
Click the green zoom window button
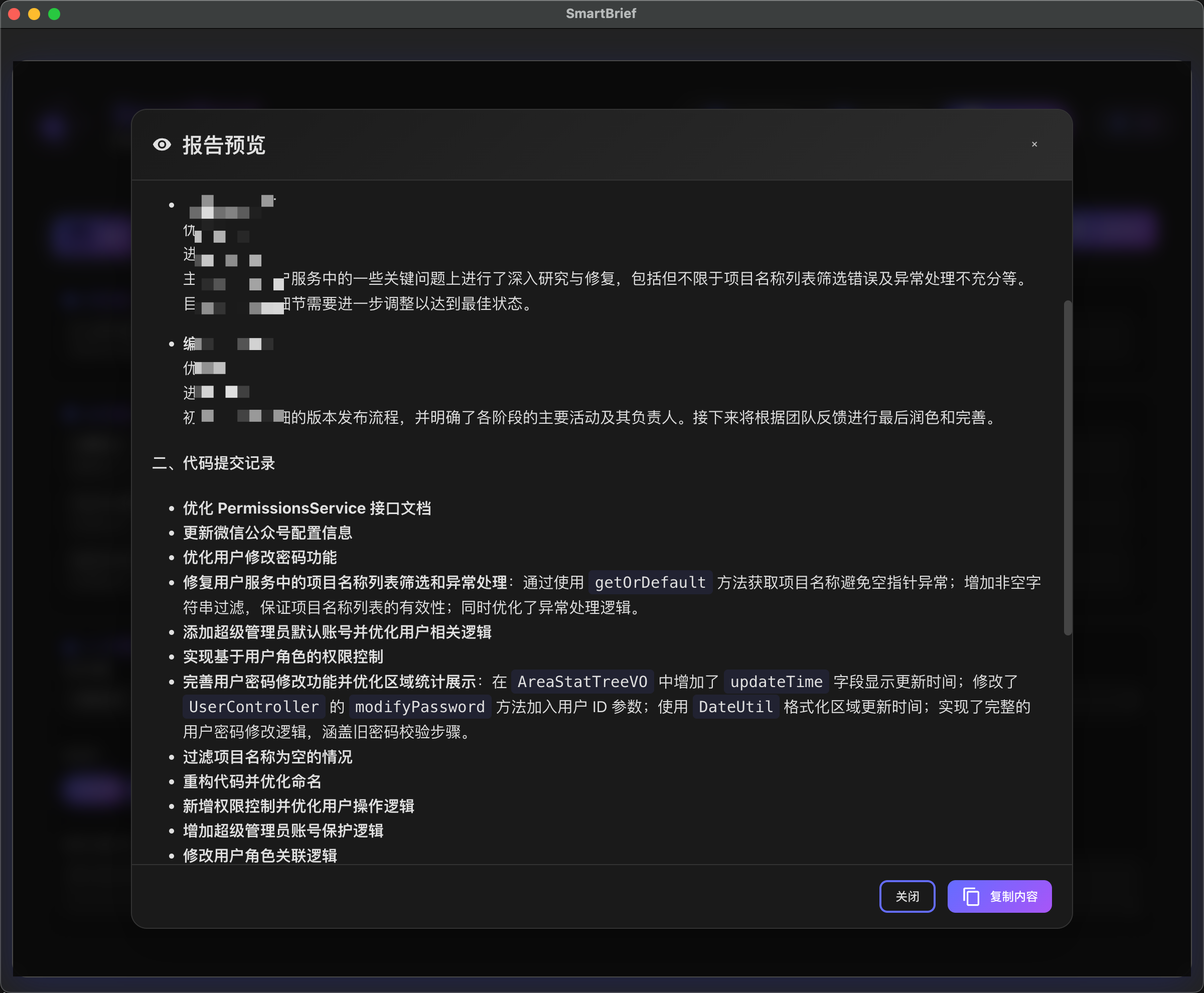54,14
